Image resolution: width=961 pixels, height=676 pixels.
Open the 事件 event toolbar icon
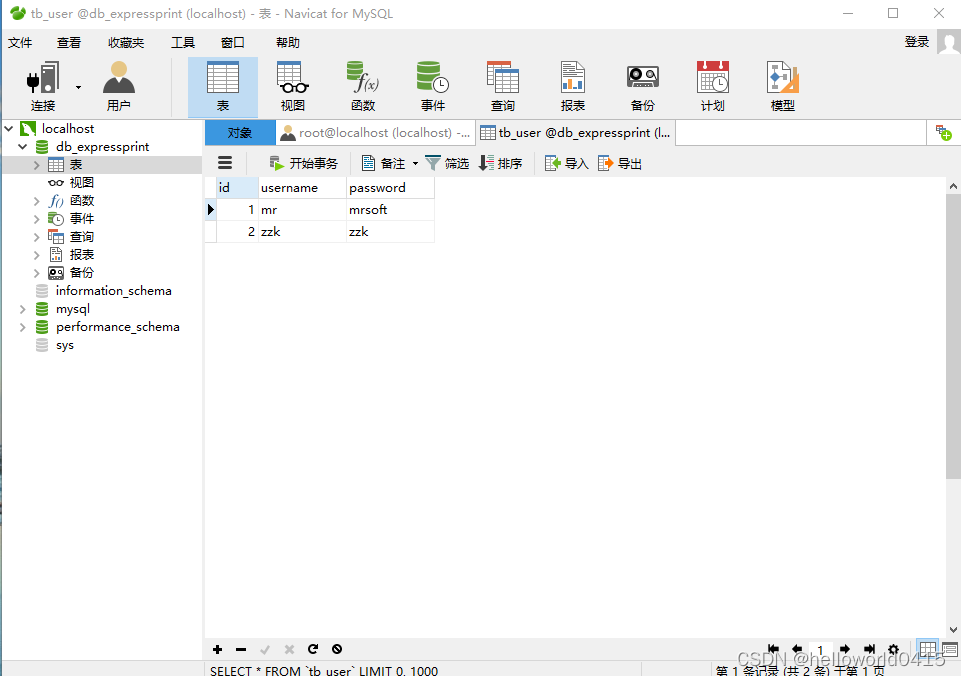coord(433,86)
